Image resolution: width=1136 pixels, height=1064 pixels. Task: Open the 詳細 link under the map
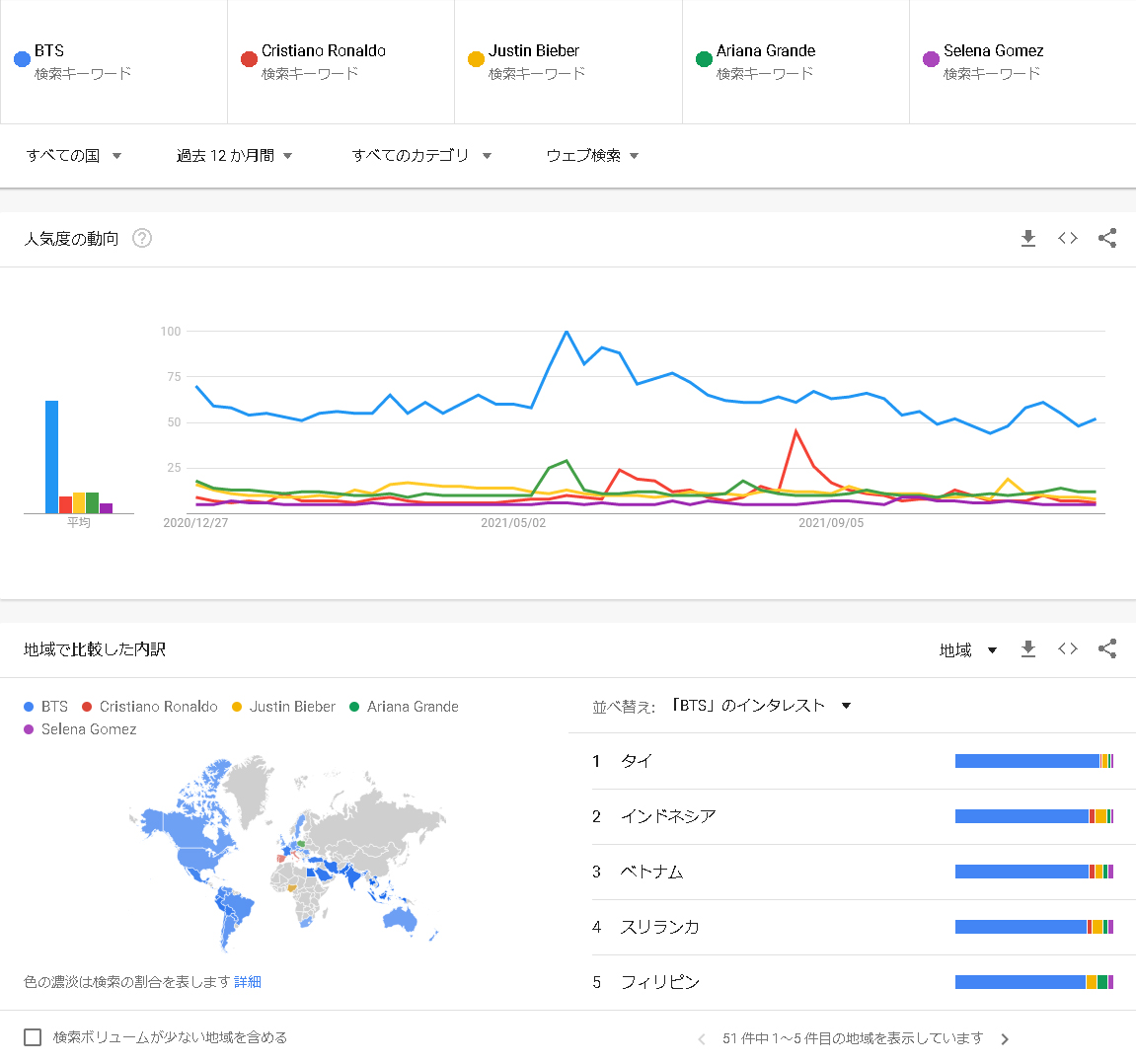[x=247, y=981]
